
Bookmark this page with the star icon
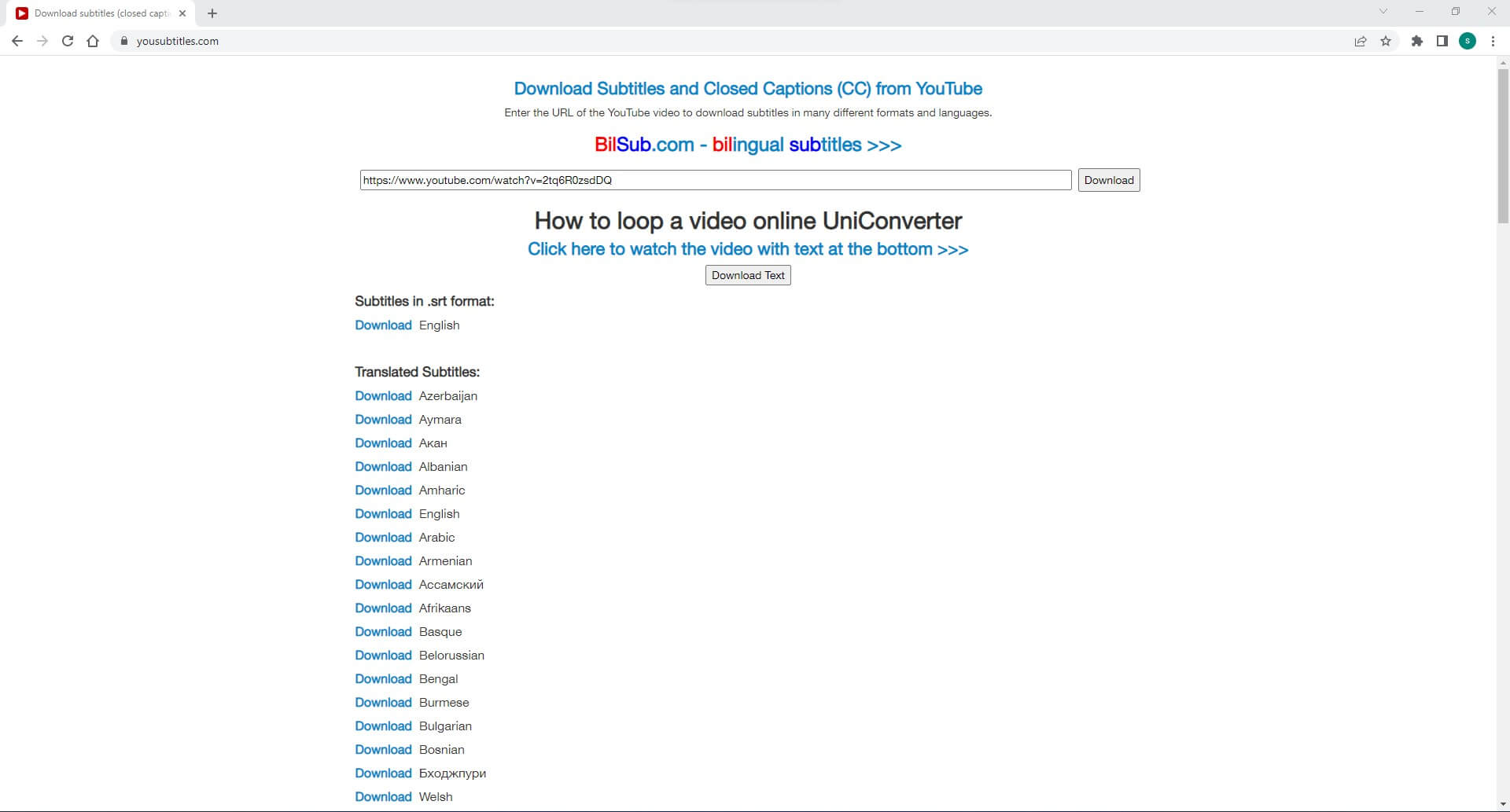[1386, 41]
